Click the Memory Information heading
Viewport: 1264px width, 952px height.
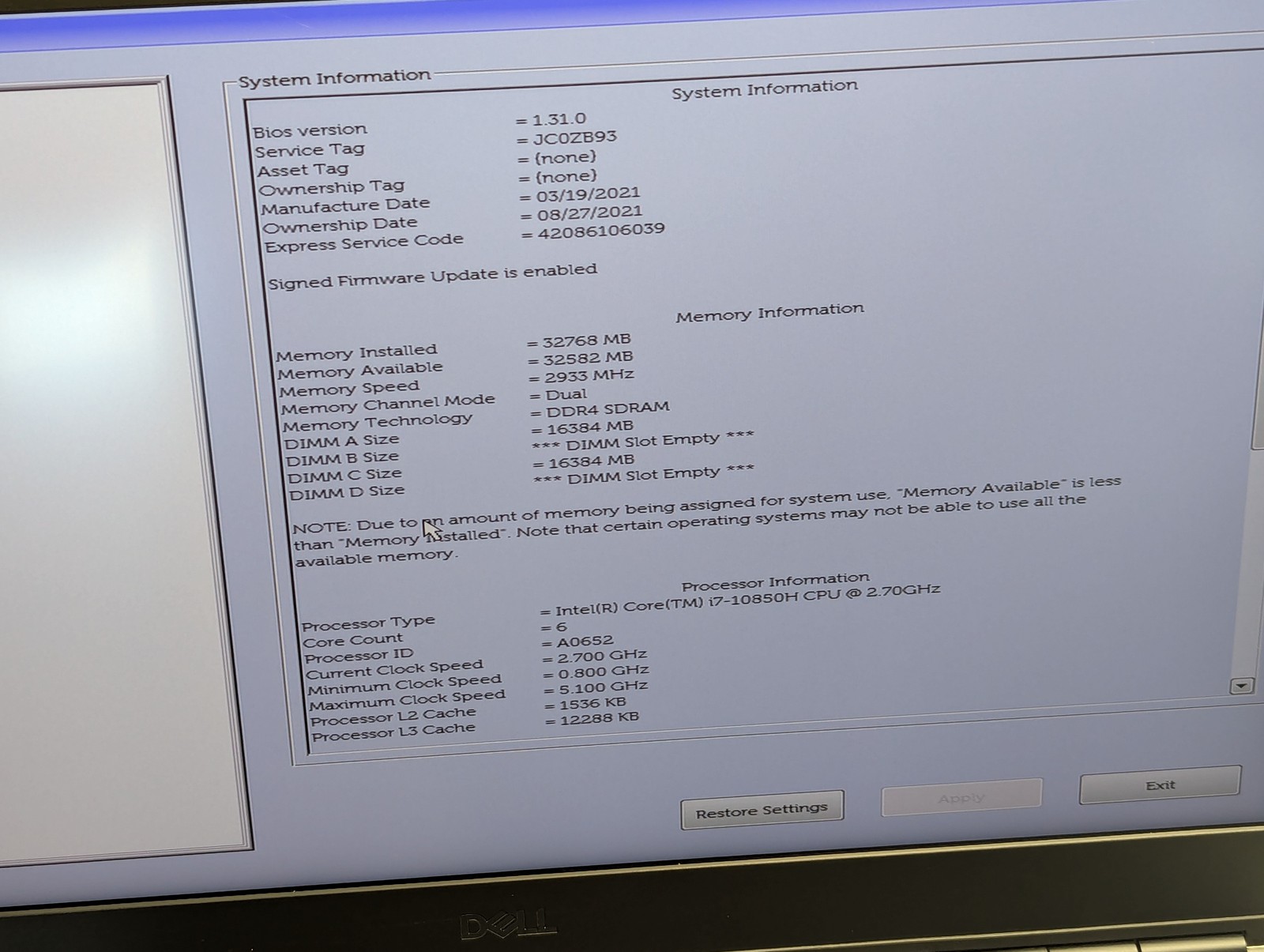click(x=770, y=312)
